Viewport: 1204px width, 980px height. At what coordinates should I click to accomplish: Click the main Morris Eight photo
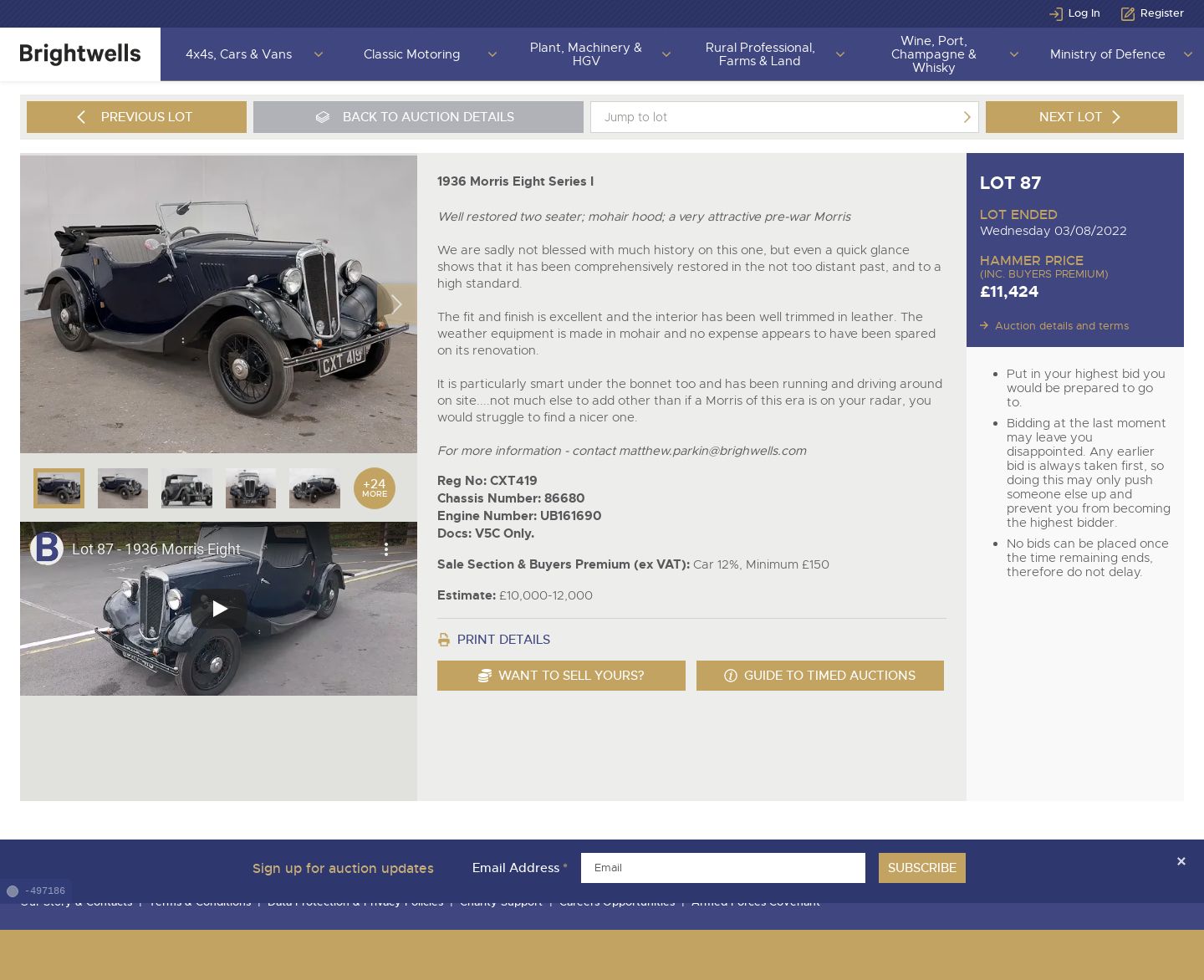click(x=218, y=304)
